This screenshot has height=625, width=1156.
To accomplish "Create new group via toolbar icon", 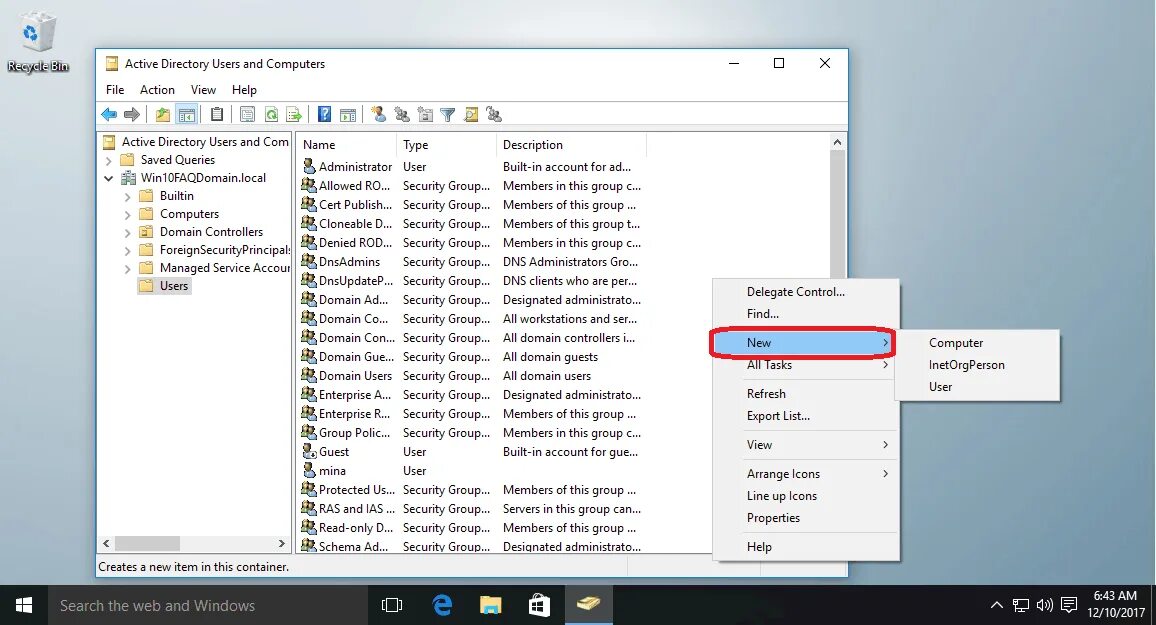I will (402, 114).
